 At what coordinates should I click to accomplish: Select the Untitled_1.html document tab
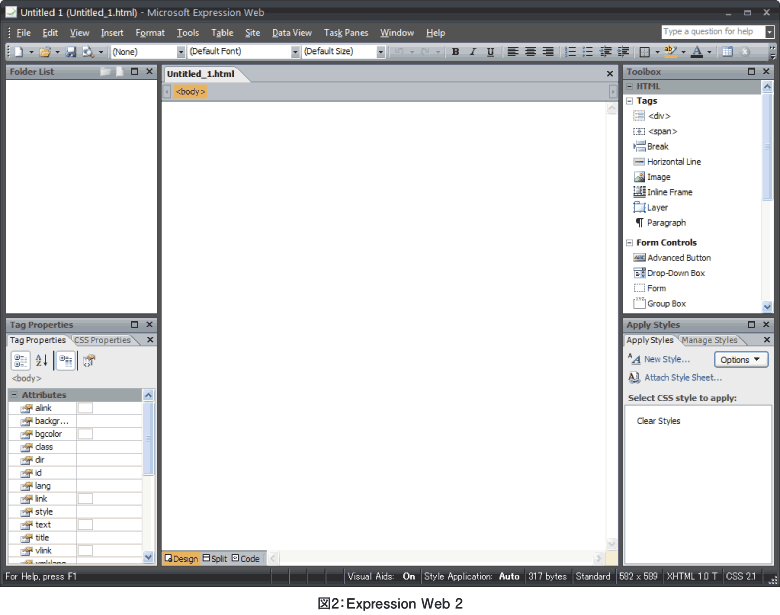click(x=201, y=74)
